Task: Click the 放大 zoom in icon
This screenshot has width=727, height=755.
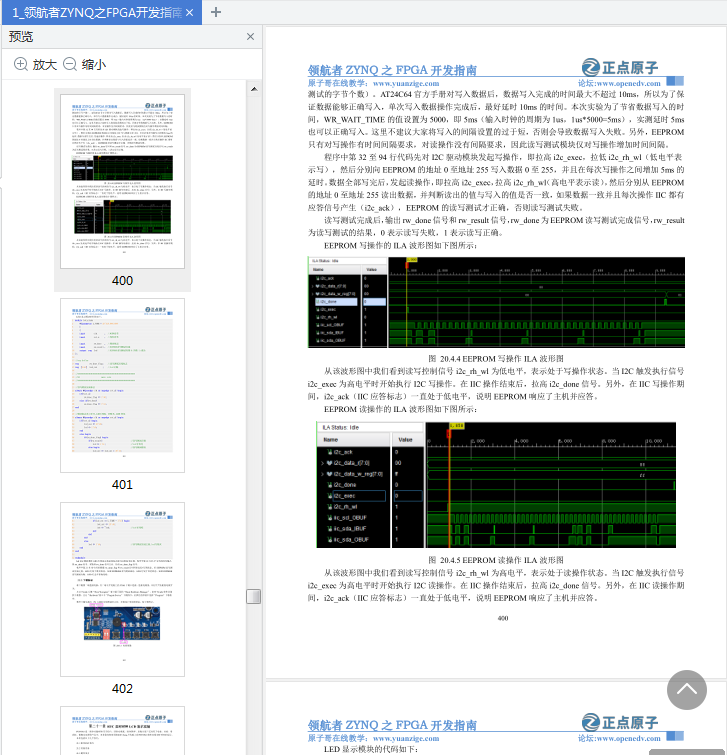Action: pyautogui.click(x=21, y=64)
